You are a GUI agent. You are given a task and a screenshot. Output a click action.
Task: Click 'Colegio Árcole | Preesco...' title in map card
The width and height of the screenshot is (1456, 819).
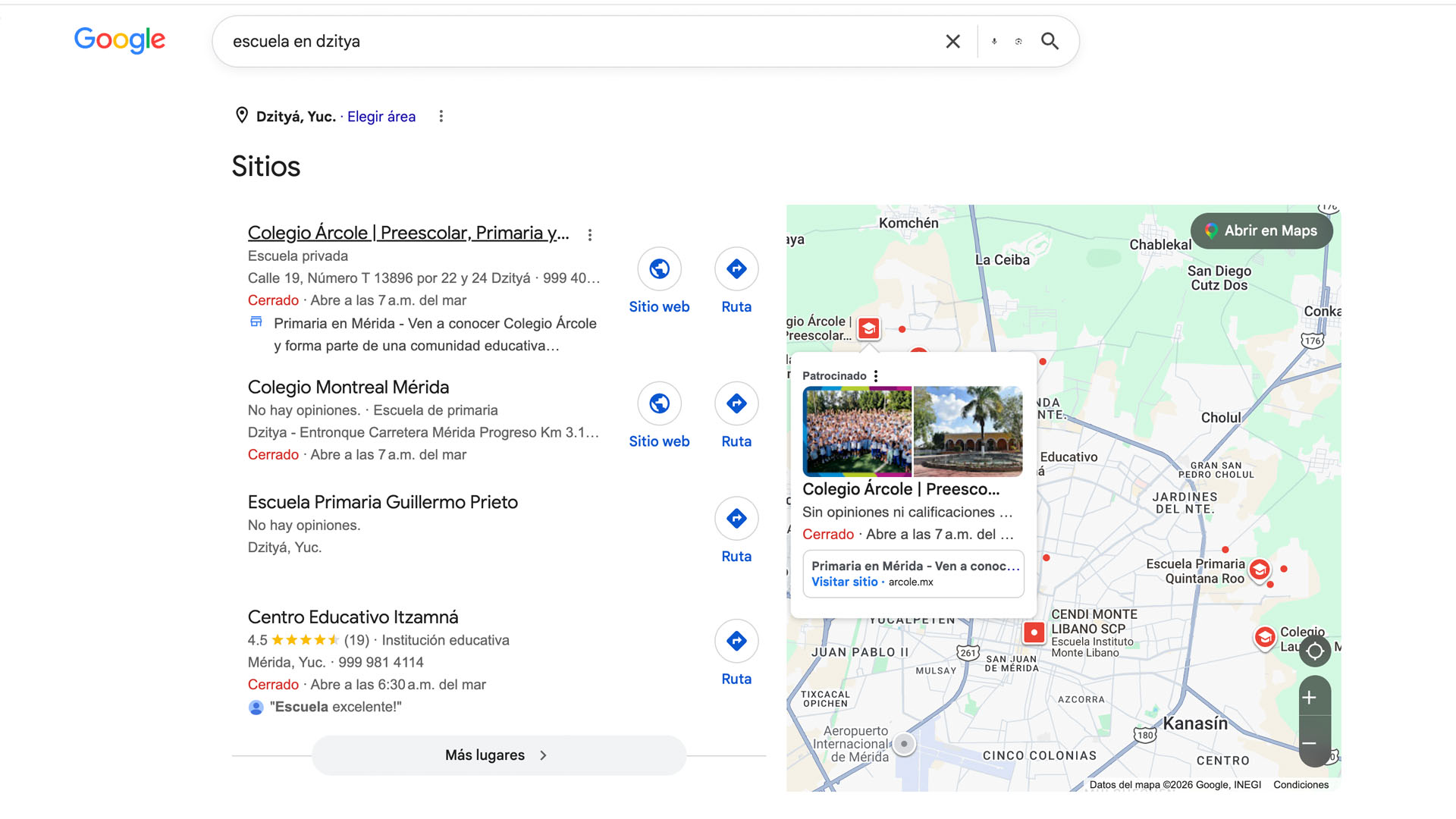[901, 489]
